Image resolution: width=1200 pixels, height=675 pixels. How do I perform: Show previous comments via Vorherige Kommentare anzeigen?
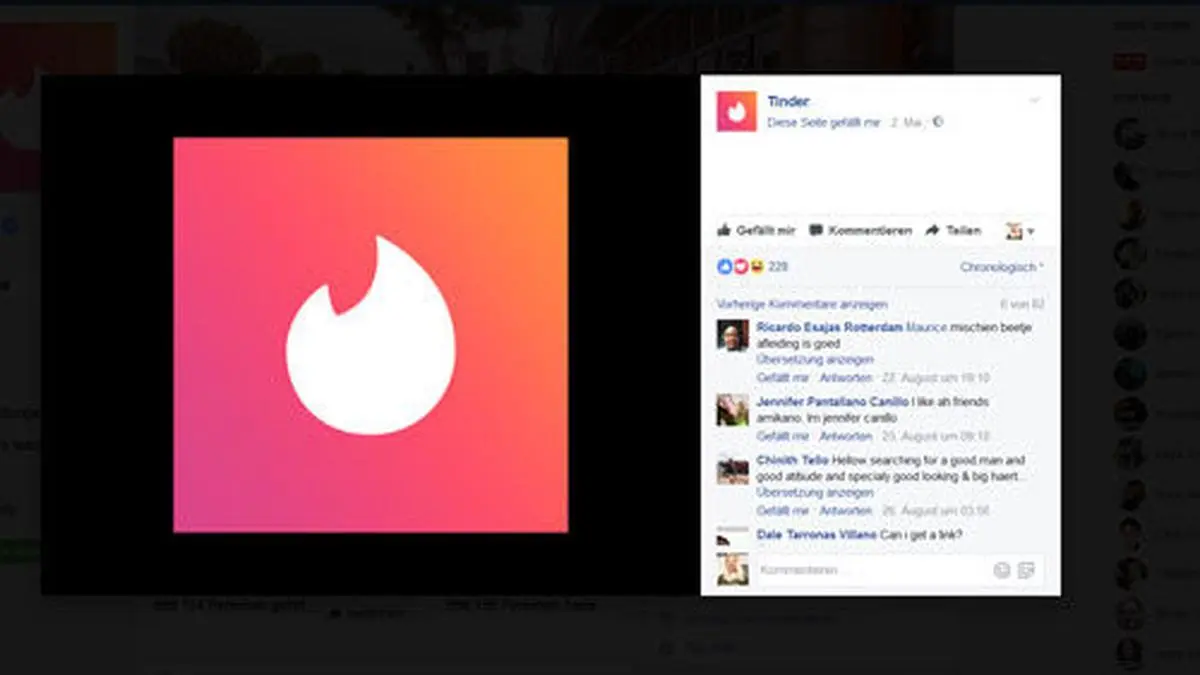[x=801, y=304]
